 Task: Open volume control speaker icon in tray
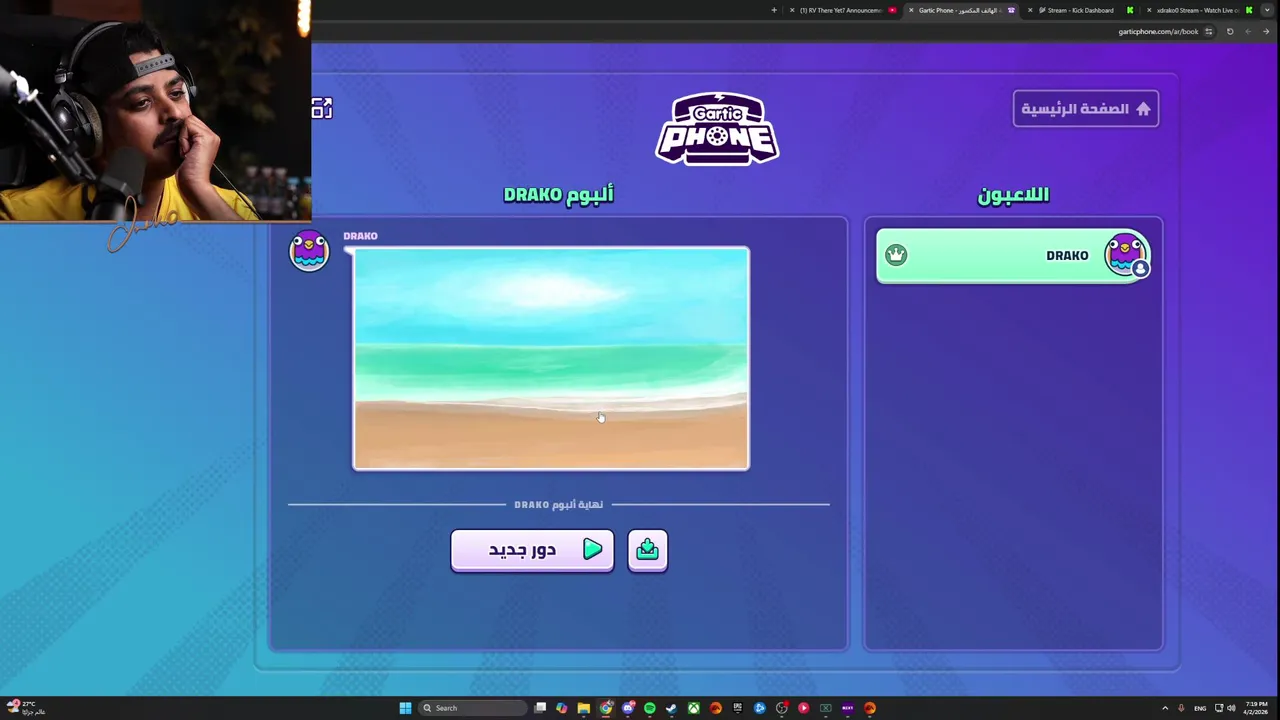point(1231,708)
